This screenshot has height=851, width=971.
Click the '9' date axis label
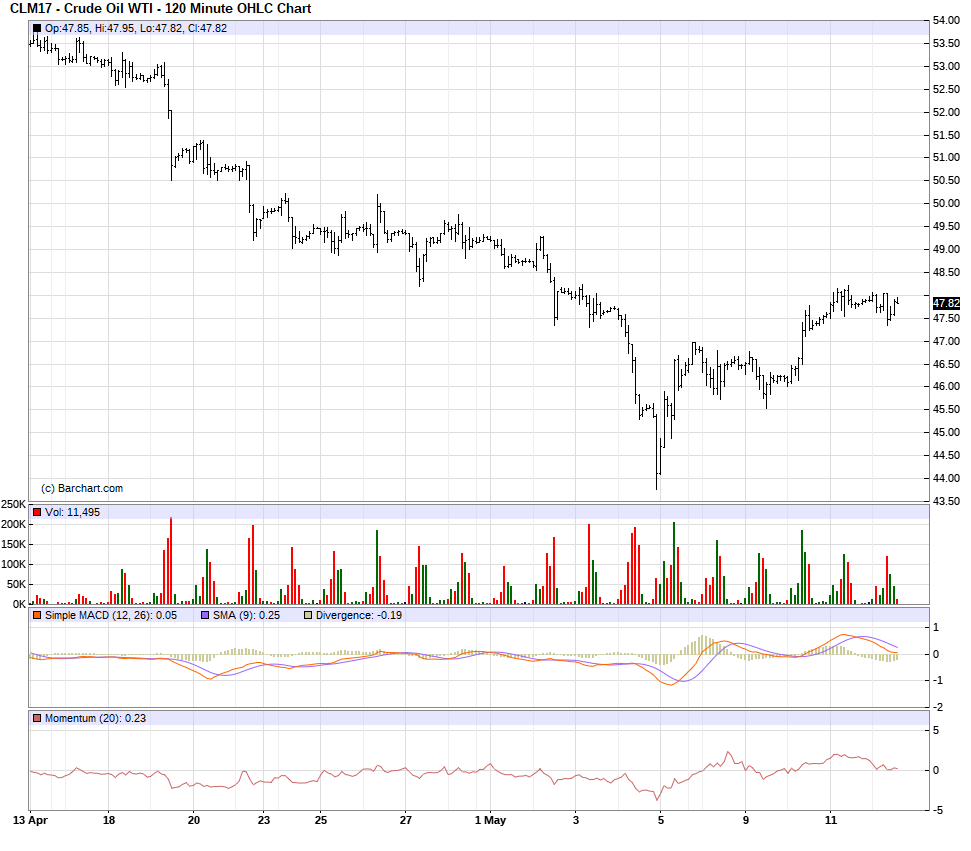[746, 820]
